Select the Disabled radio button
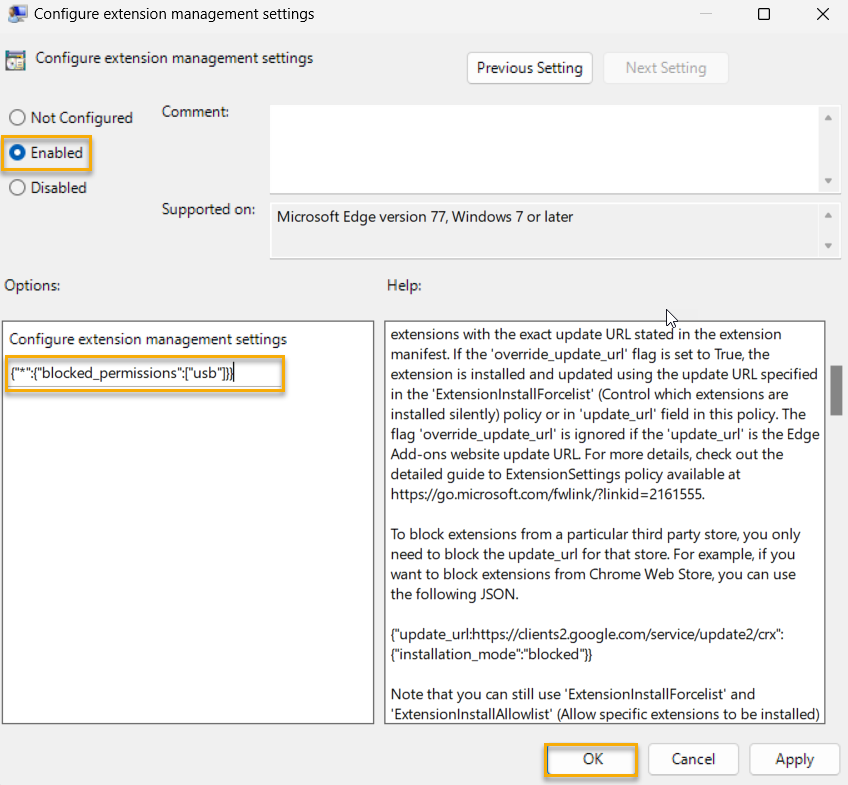 coord(16,188)
